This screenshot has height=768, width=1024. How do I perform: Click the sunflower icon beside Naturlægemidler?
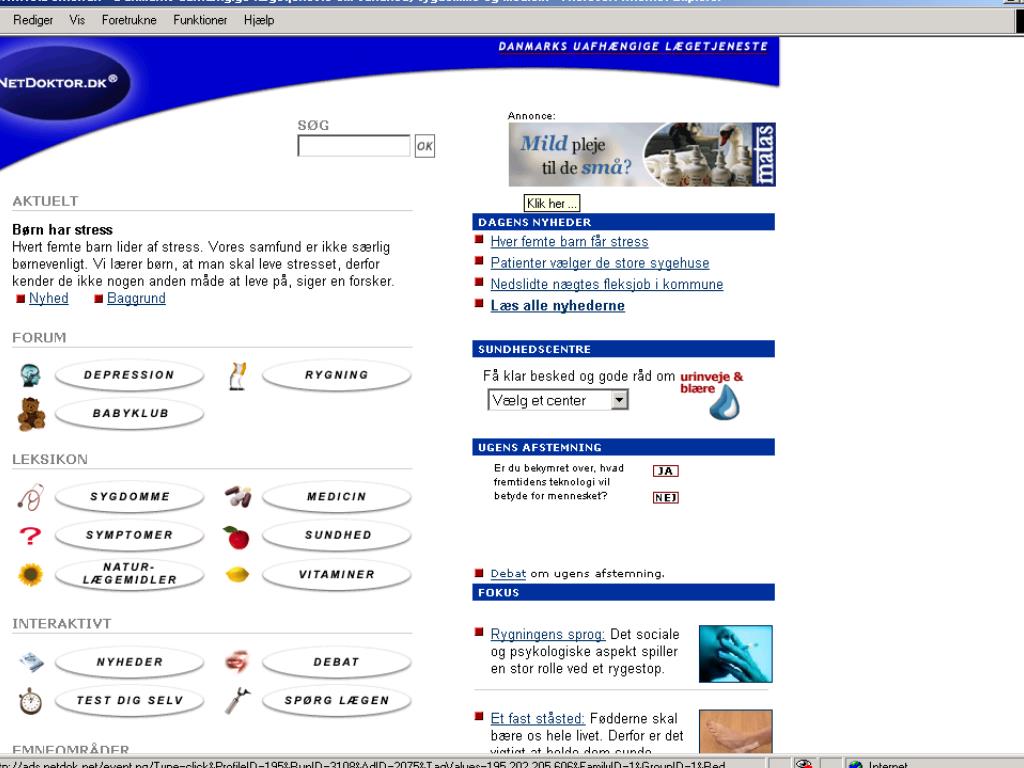(x=30, y=575)
